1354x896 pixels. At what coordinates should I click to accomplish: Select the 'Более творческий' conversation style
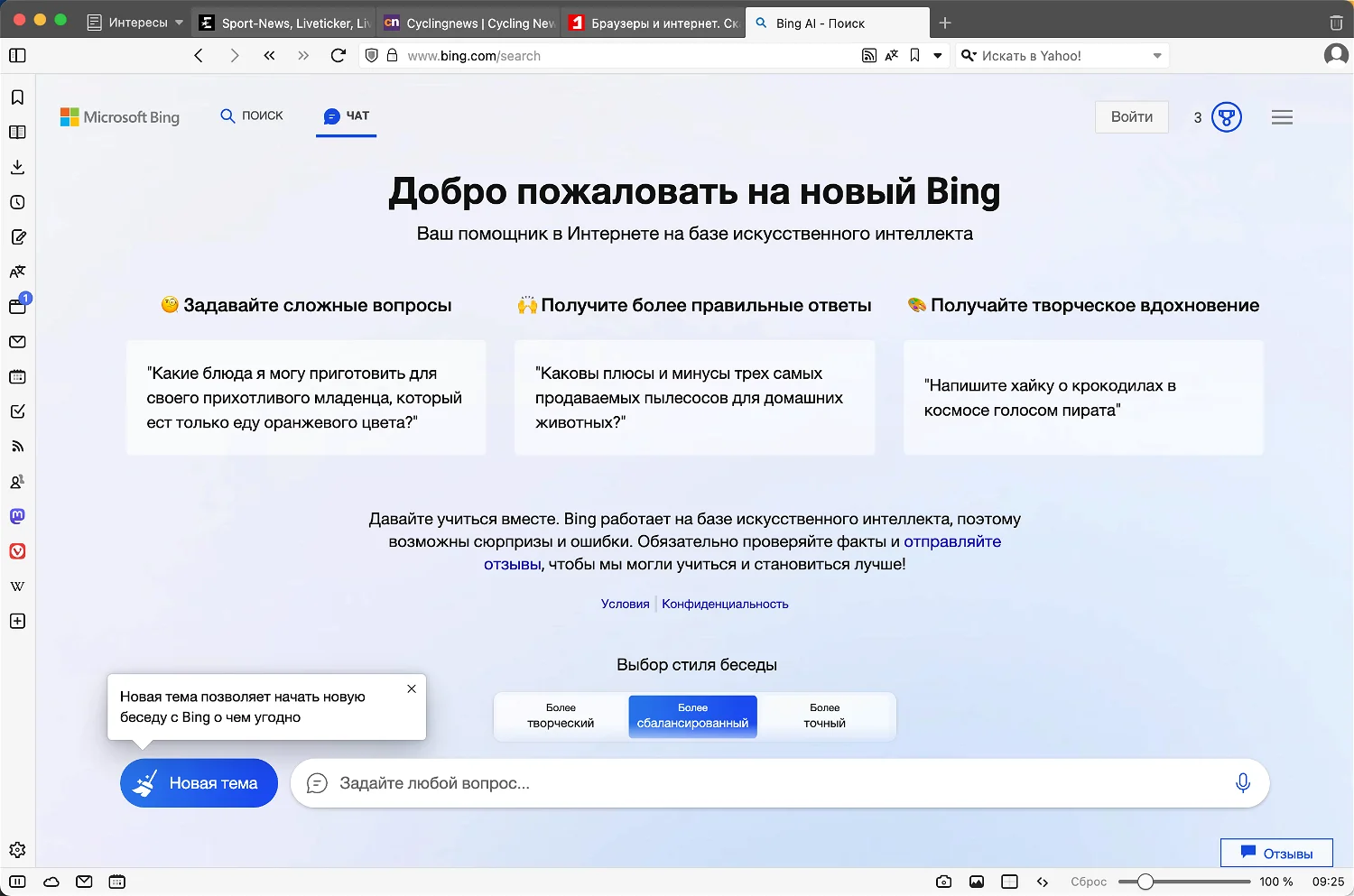[561, 716]
